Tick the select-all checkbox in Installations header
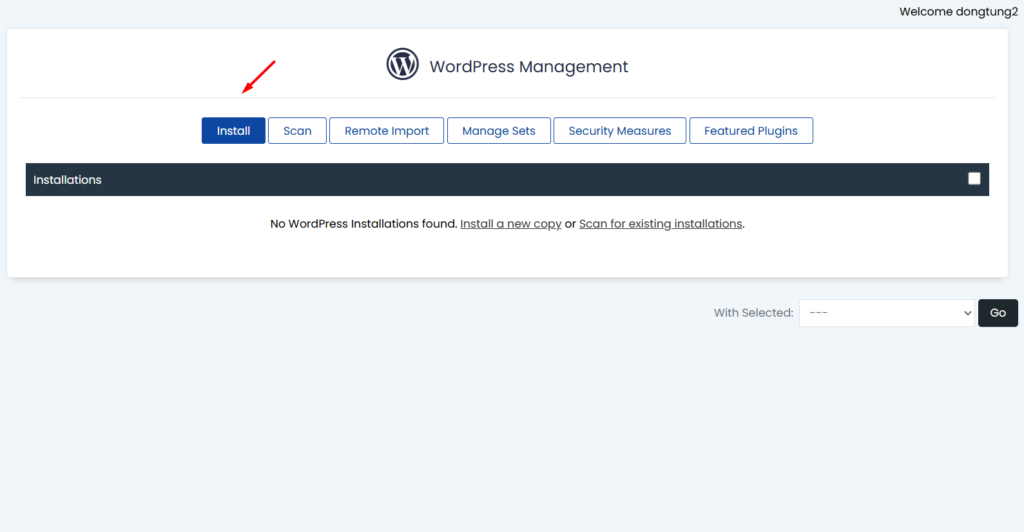 974,178
